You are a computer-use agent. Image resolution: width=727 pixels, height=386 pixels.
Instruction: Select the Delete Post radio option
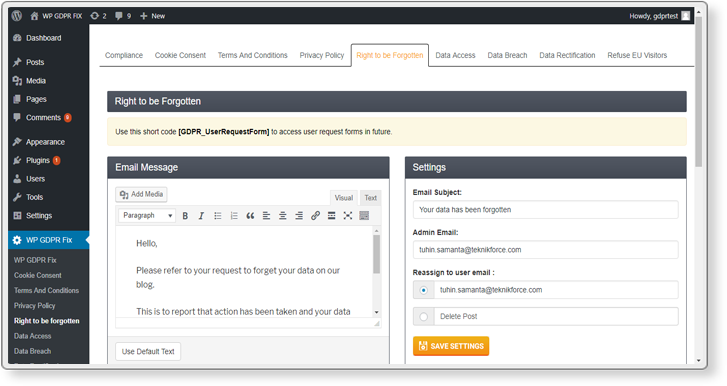[x=423, y=316]
